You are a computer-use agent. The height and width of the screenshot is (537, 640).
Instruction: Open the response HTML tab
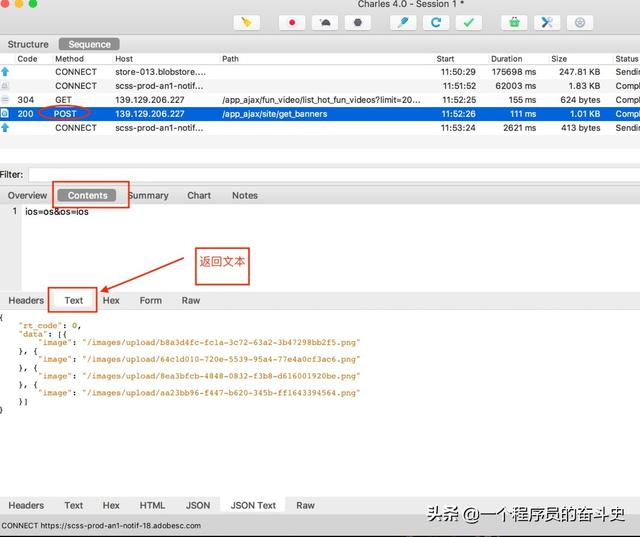(152, 505)
